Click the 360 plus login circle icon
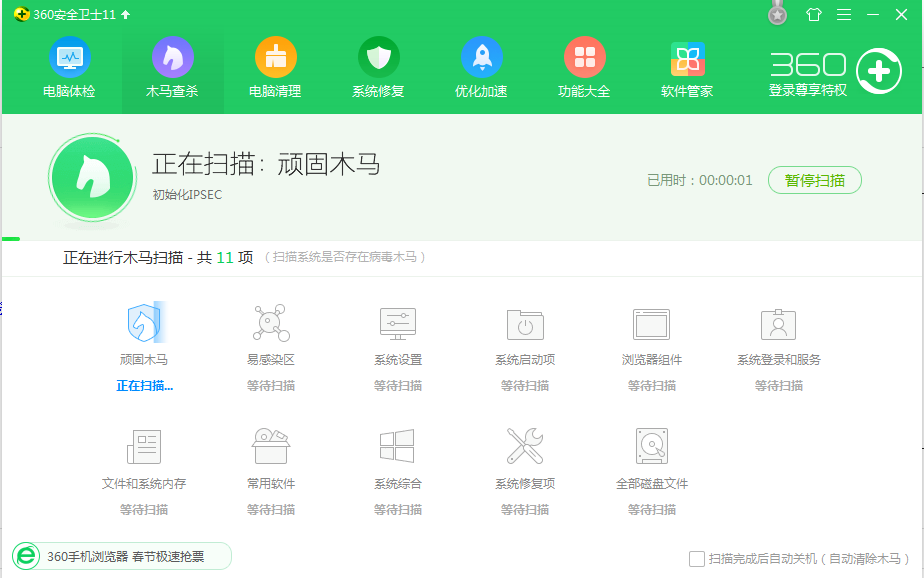Image resolution: width=924 pixels, height=578 pixels. click(x=879, y=71)
